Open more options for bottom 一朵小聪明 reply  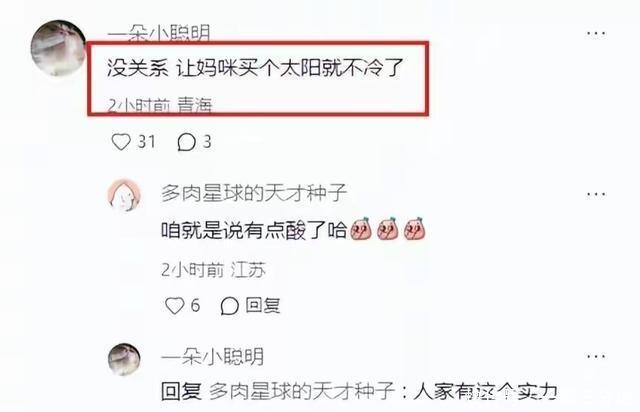pos(596,356)
